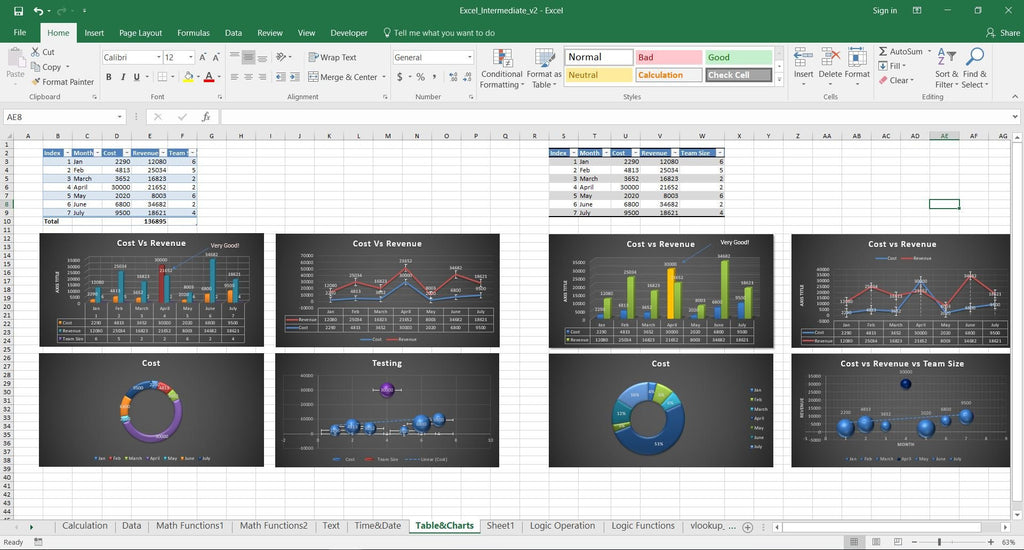
Task: Click the Format Painter brush
Action: click(35, 82)
